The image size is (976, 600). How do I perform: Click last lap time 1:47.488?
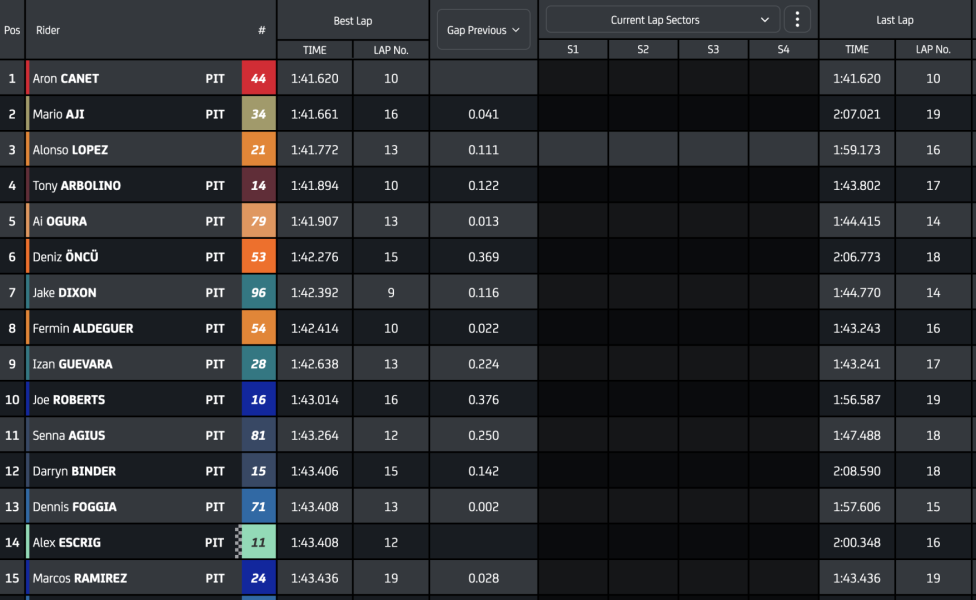[x=856, y=435]
